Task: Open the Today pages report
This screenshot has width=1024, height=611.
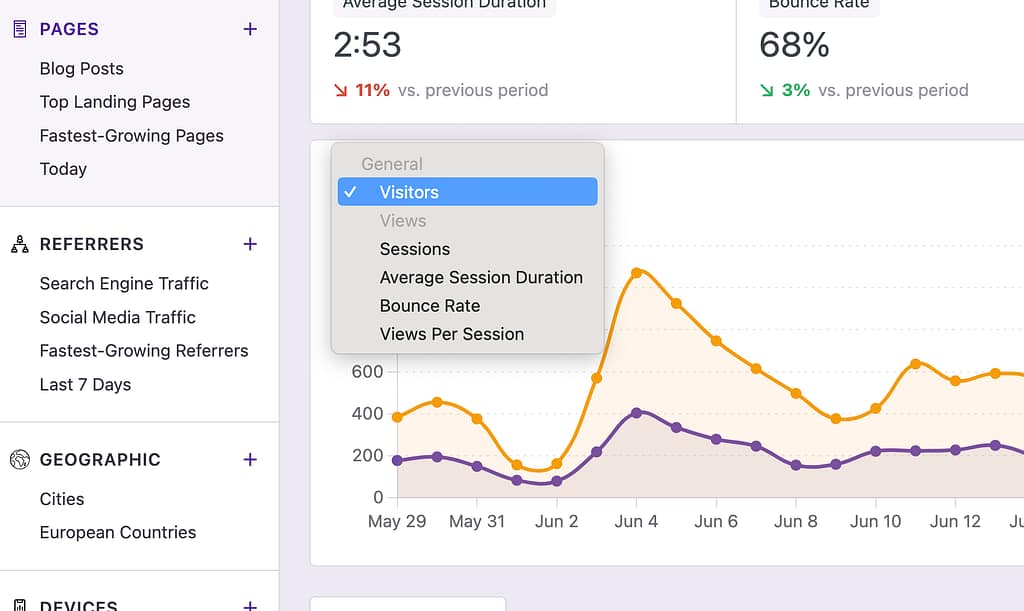Action: [63, 169]
